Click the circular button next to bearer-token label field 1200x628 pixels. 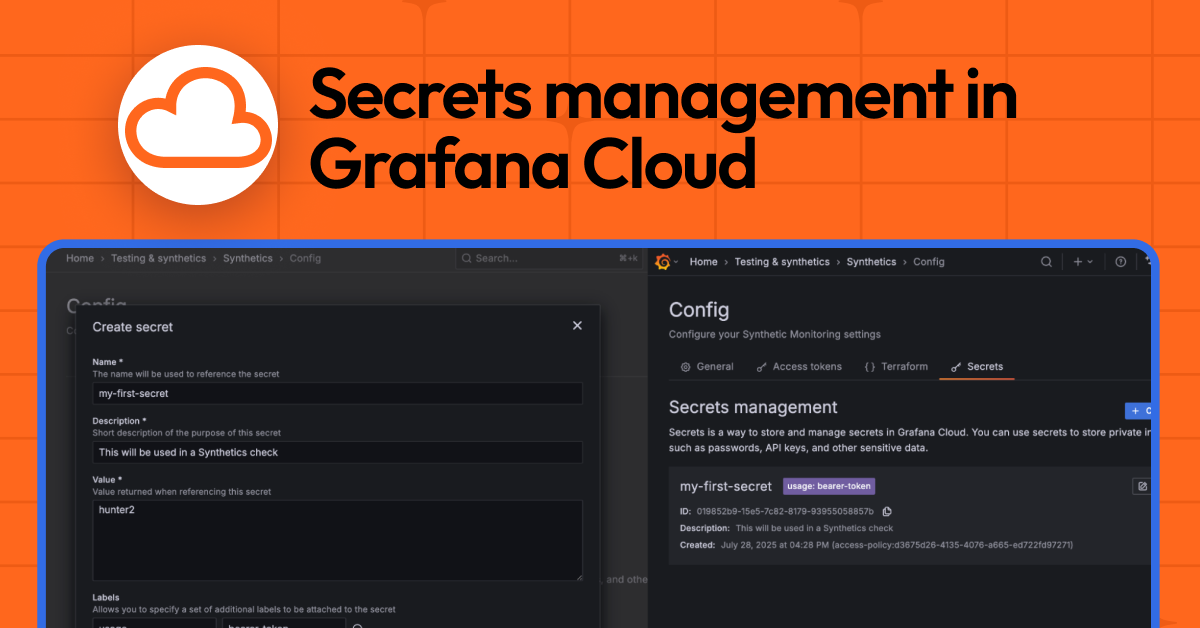tap(358, 625)
